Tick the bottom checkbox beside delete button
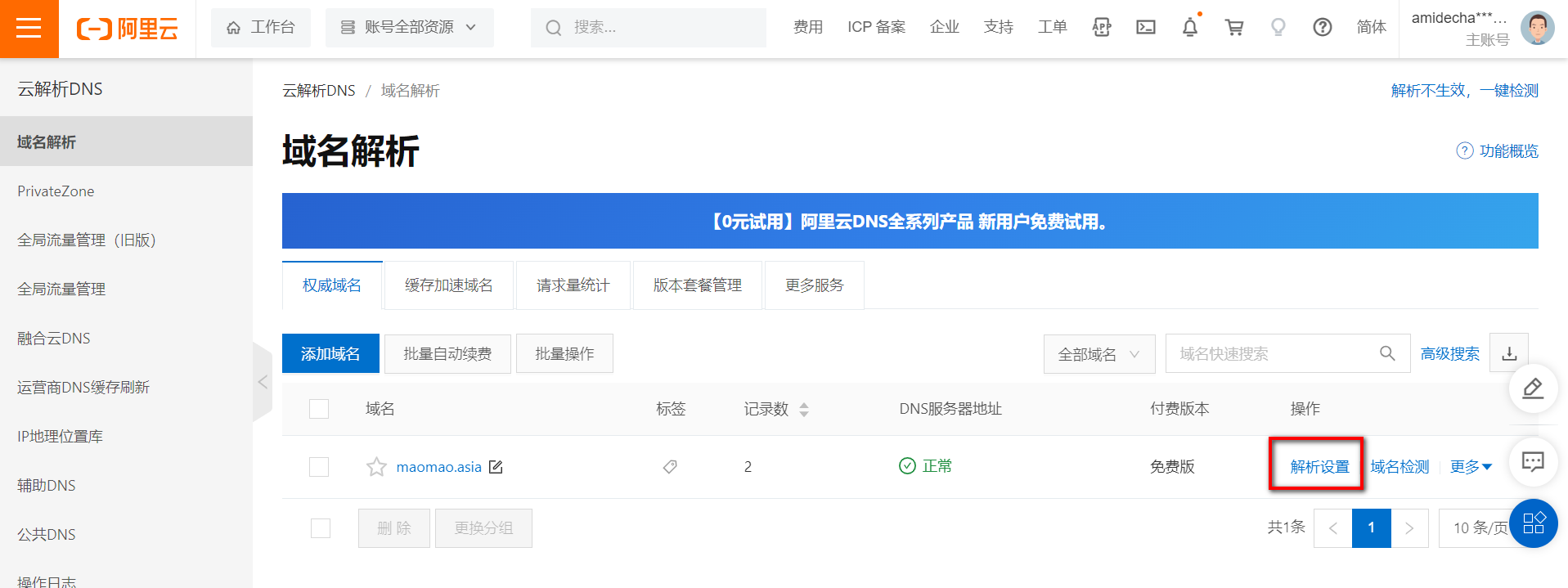Viewport: 1568px width, 588px height. 321,528
